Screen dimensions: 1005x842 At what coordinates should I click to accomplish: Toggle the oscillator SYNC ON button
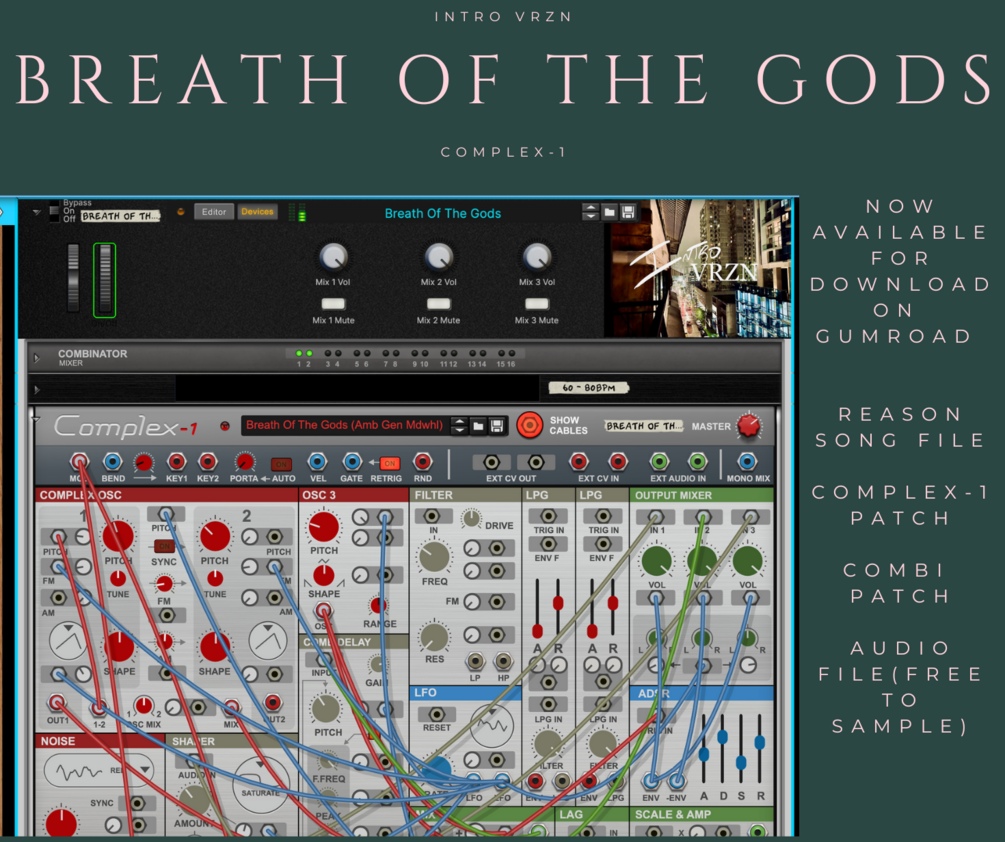(x=165, y=546)
